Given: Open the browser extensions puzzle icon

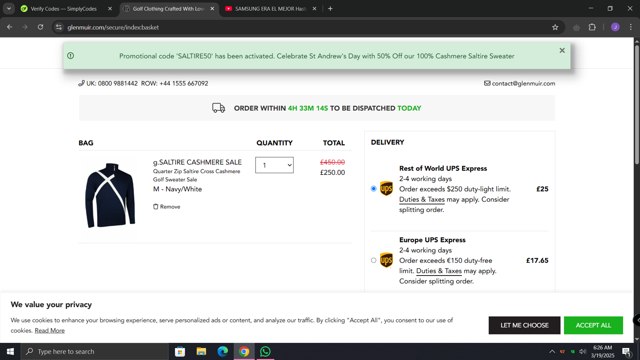Looking at the screenshot, I should tap(592, 27).
